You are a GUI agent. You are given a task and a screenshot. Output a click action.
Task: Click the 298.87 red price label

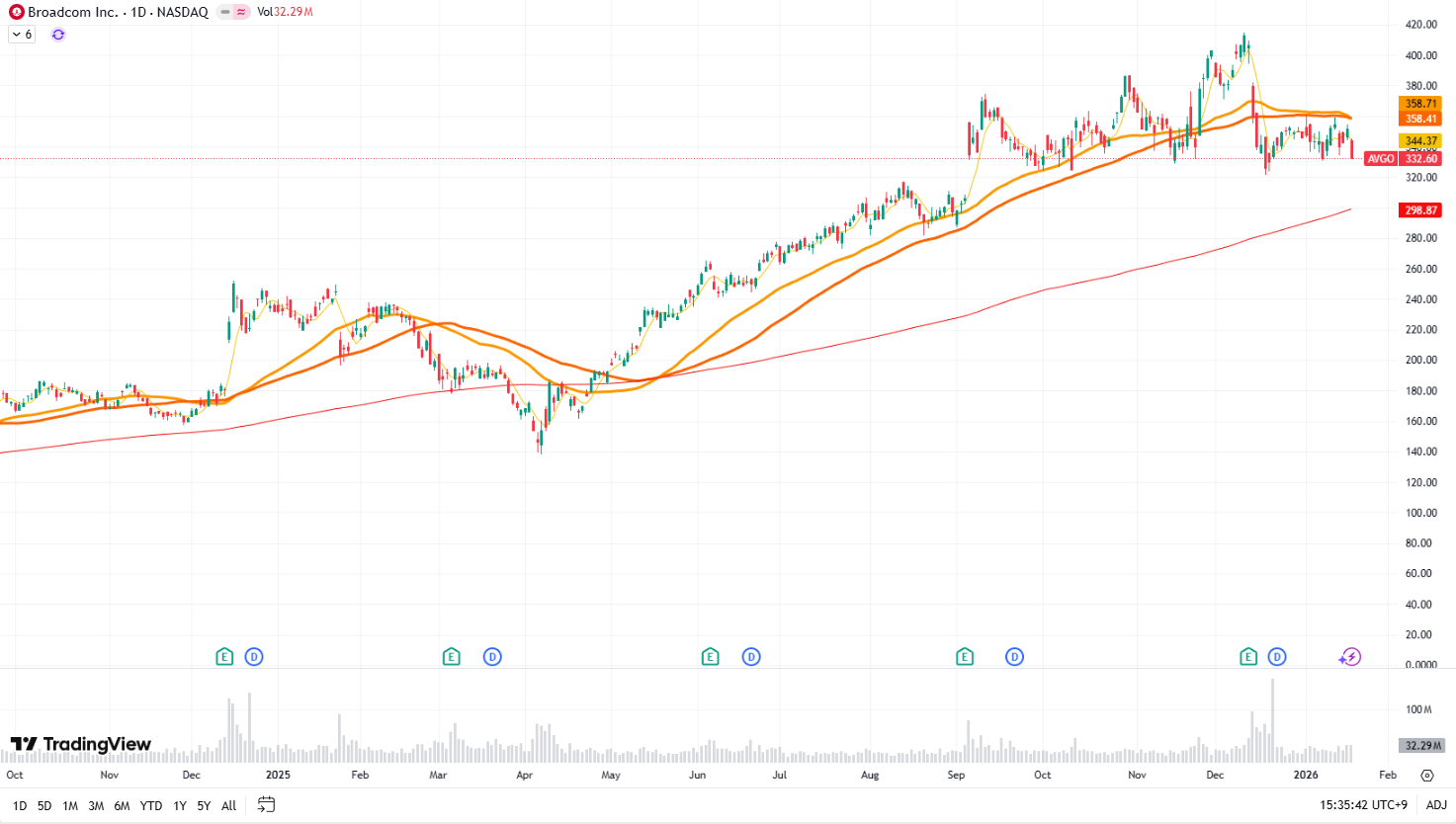[1421, 210]
